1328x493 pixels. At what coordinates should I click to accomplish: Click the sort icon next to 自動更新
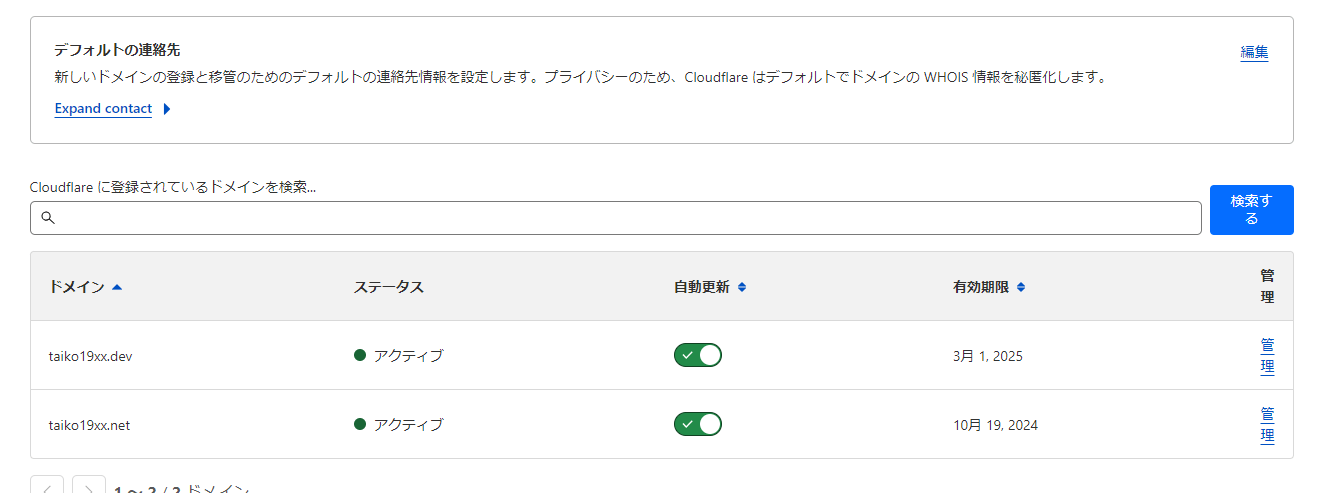741,287
